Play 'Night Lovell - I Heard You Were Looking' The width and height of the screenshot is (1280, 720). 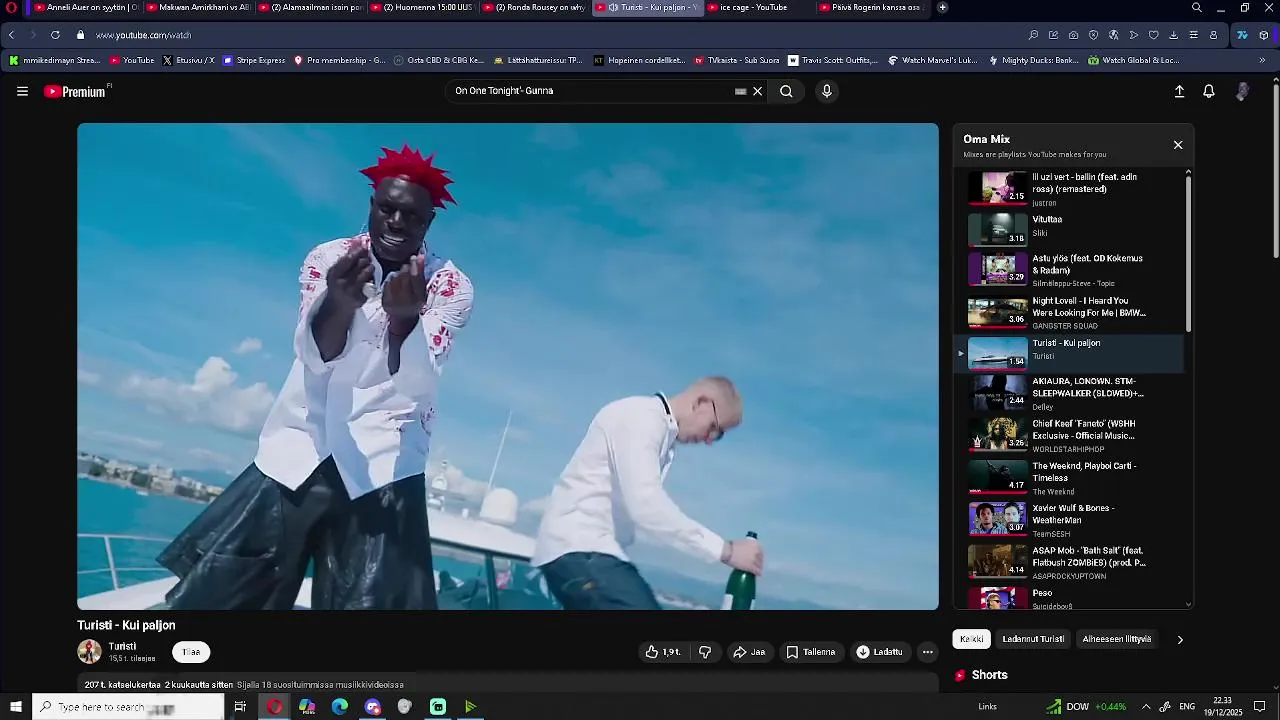tap(1070, 312)
